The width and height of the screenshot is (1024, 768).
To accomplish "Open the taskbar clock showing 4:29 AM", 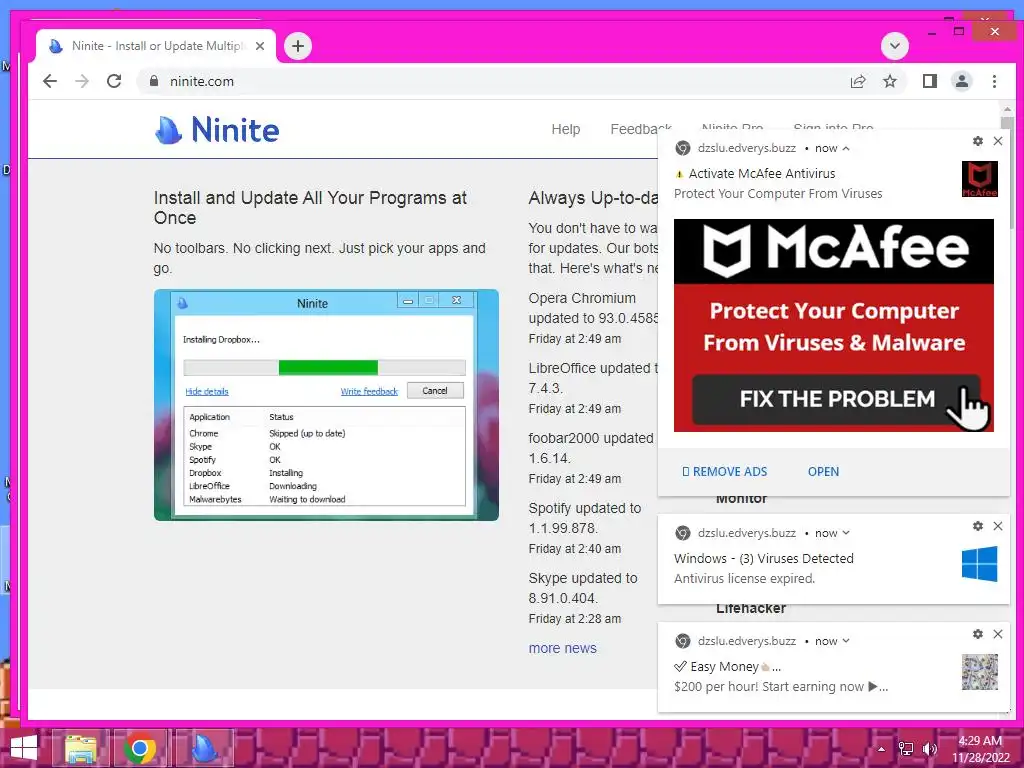I will [980, 749].
